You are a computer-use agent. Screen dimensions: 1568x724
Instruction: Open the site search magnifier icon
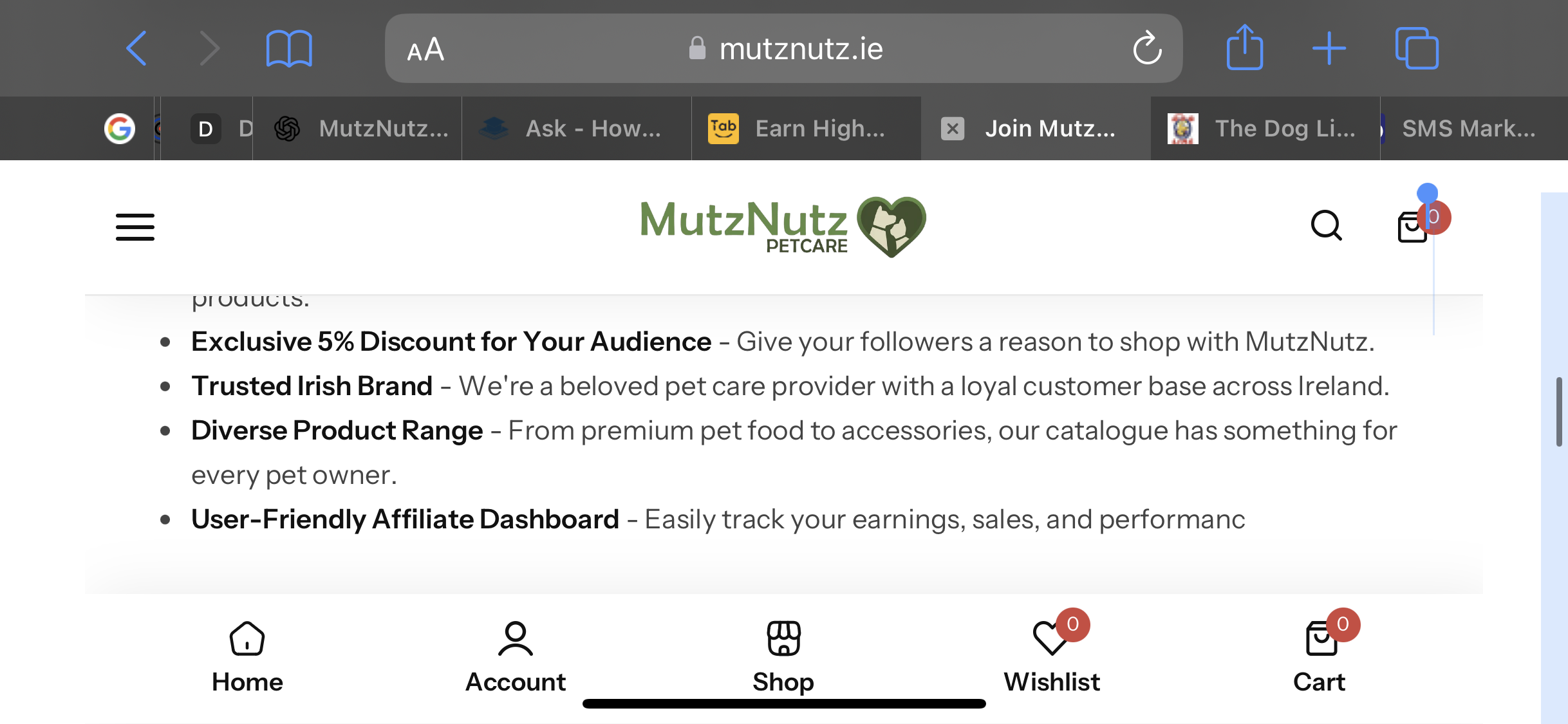click(x=1327, y=226)
